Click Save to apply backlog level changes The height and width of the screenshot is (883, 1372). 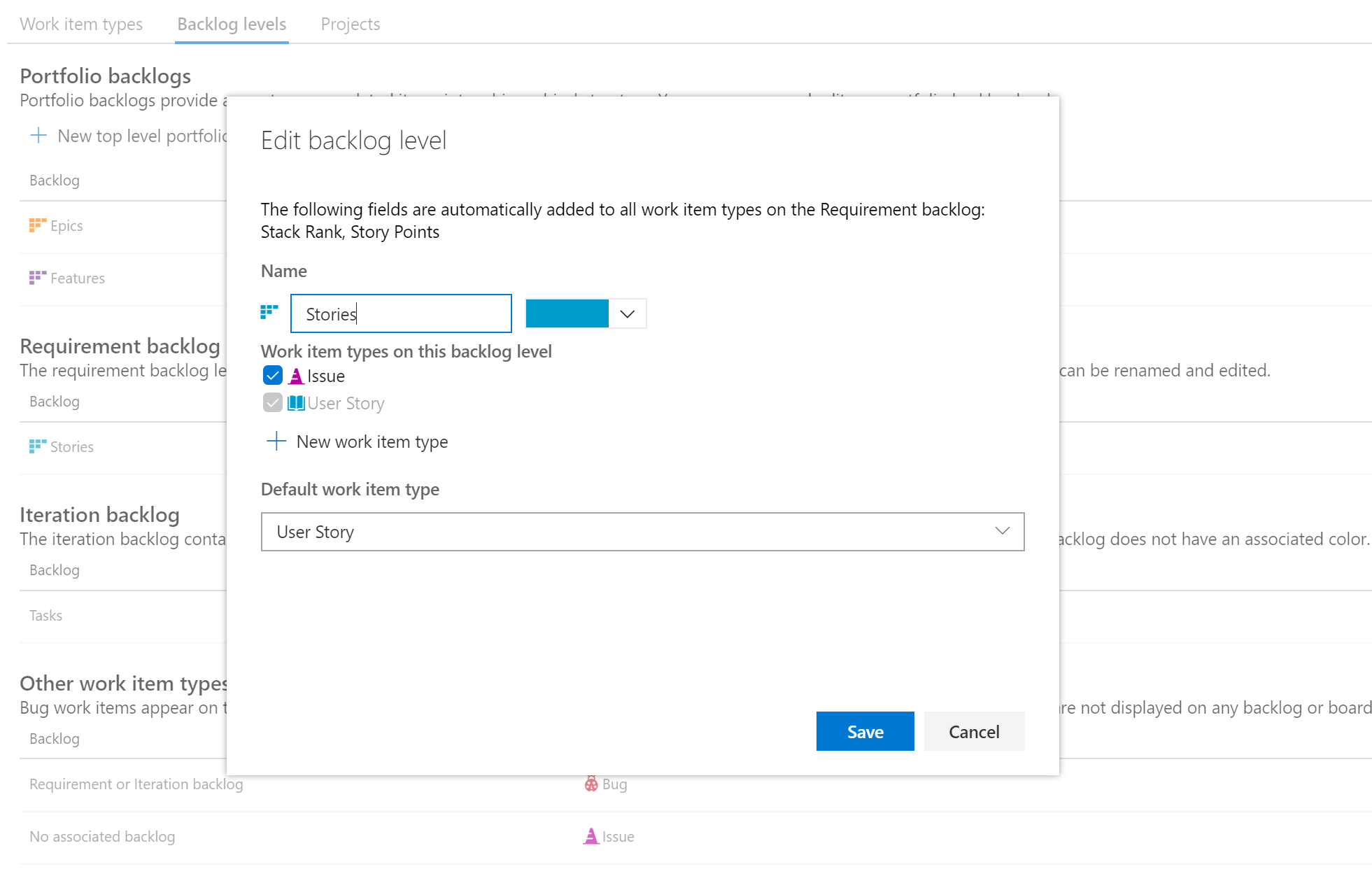[x=864, y=731]
